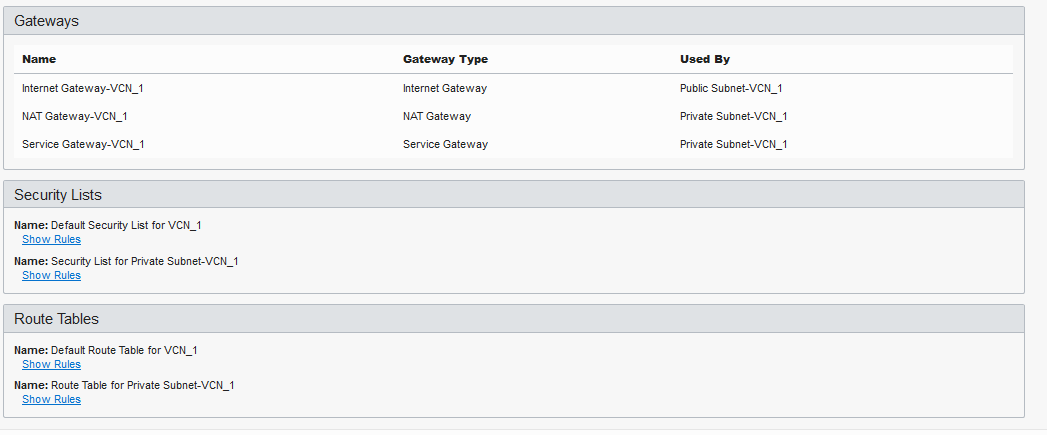
Task: Show rules for Route Table for Private Subnet-VCN_1
Action: (51, 400)
